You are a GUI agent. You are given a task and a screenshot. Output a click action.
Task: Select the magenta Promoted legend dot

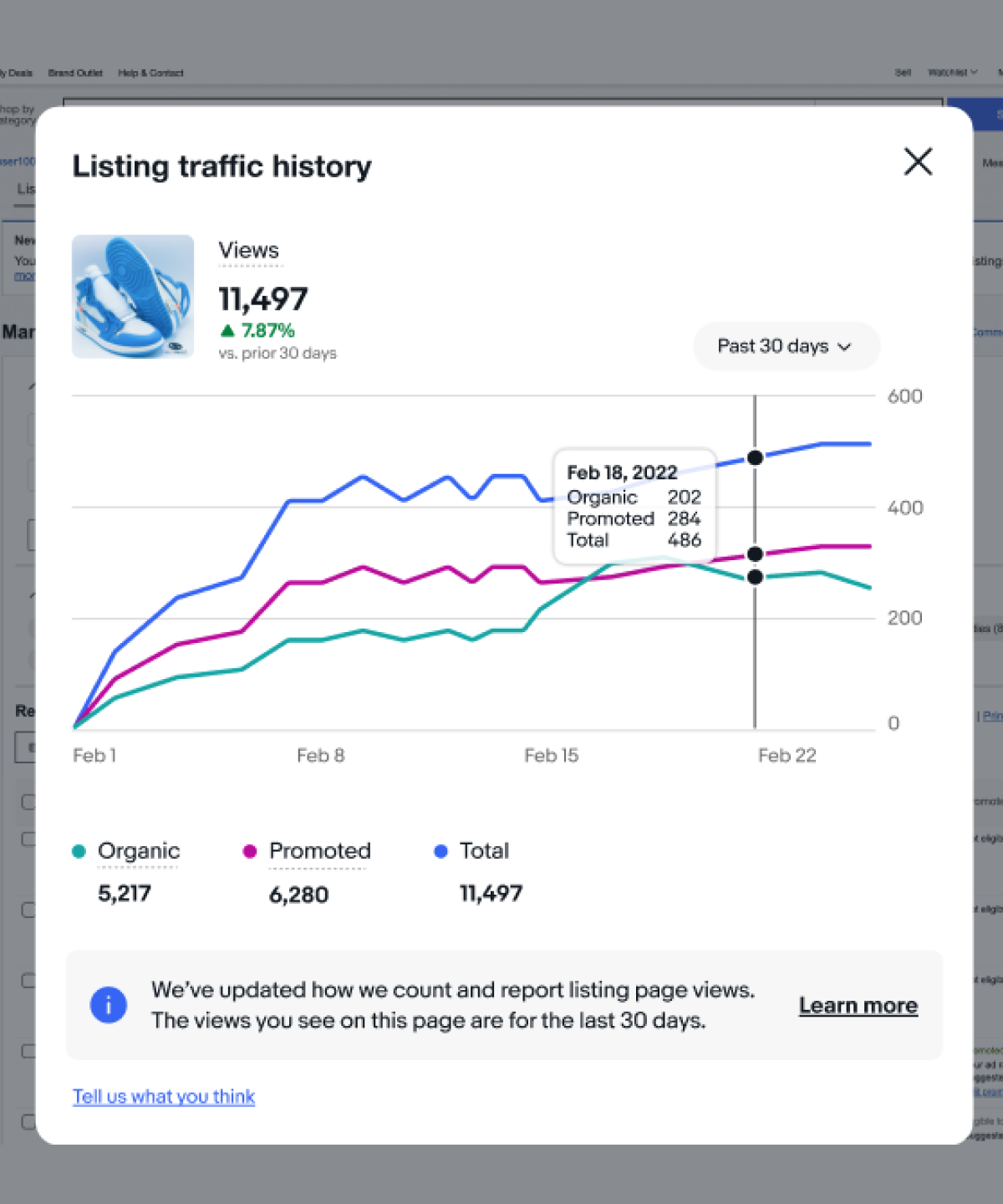(248, 850)
